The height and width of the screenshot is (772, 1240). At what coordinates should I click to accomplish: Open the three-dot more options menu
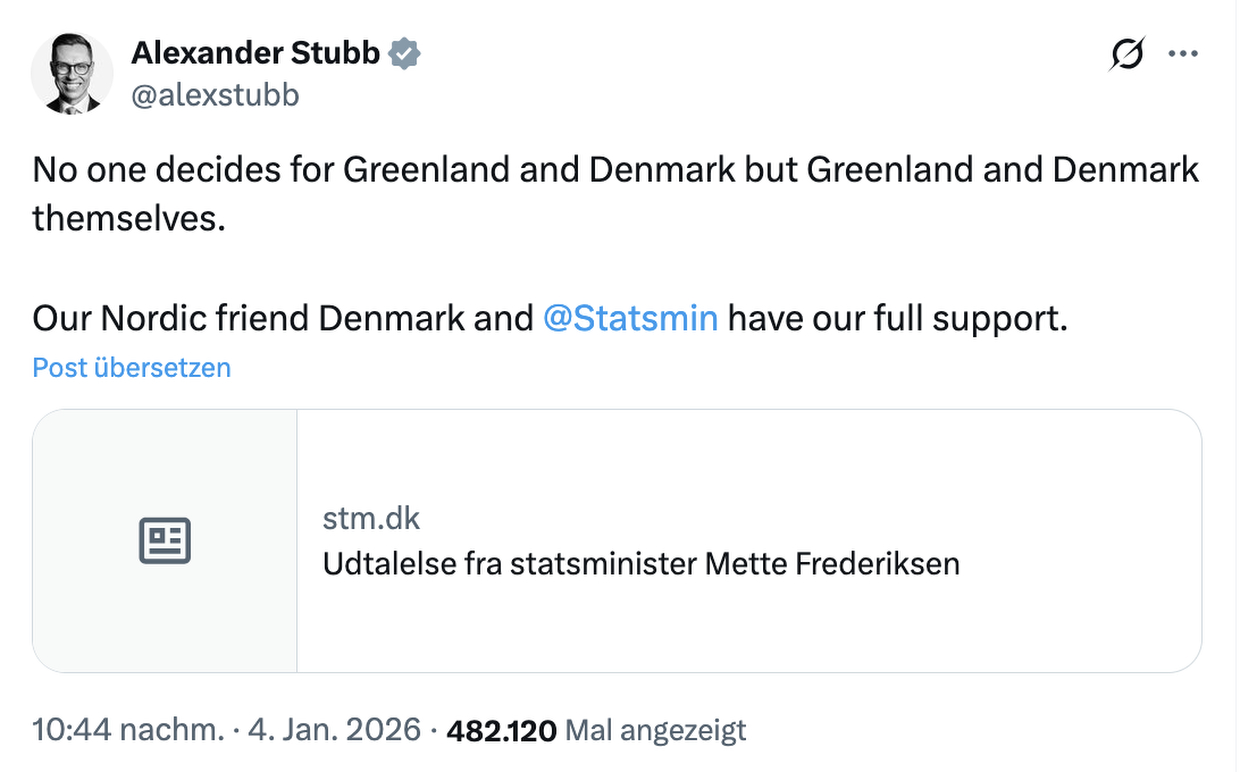1183,54
